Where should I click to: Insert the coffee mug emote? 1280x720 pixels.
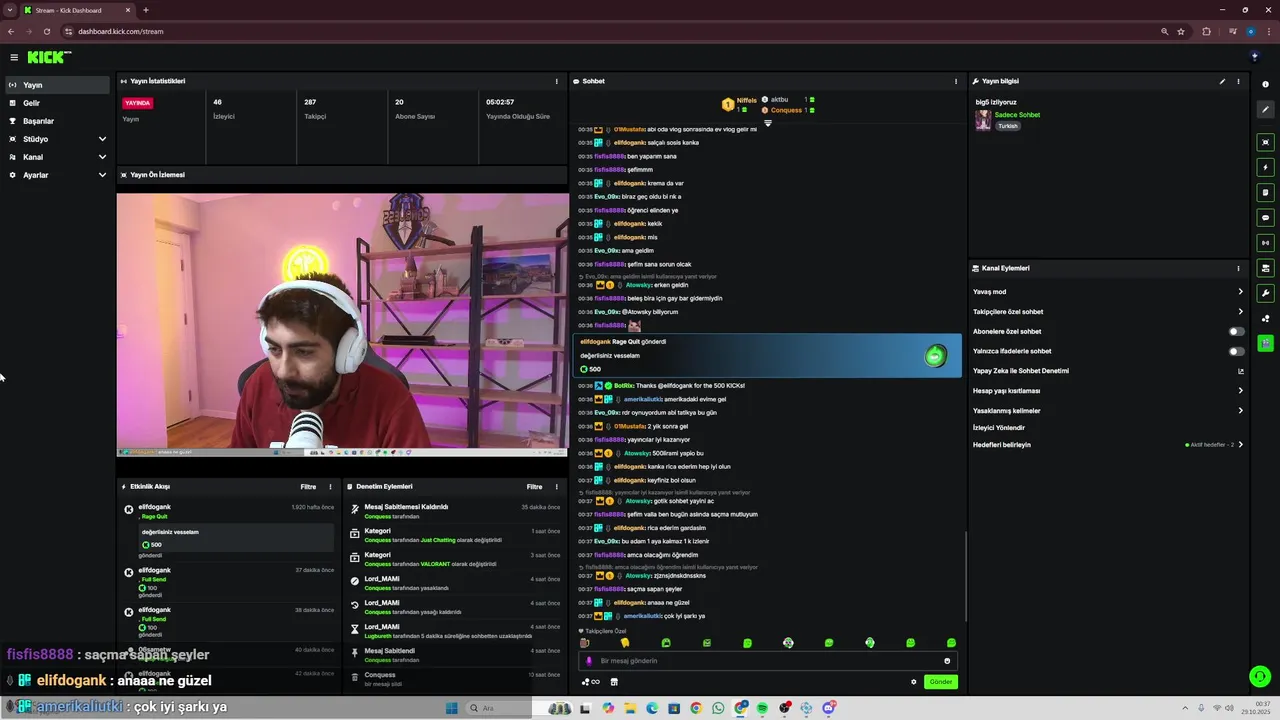pos(585,643)
